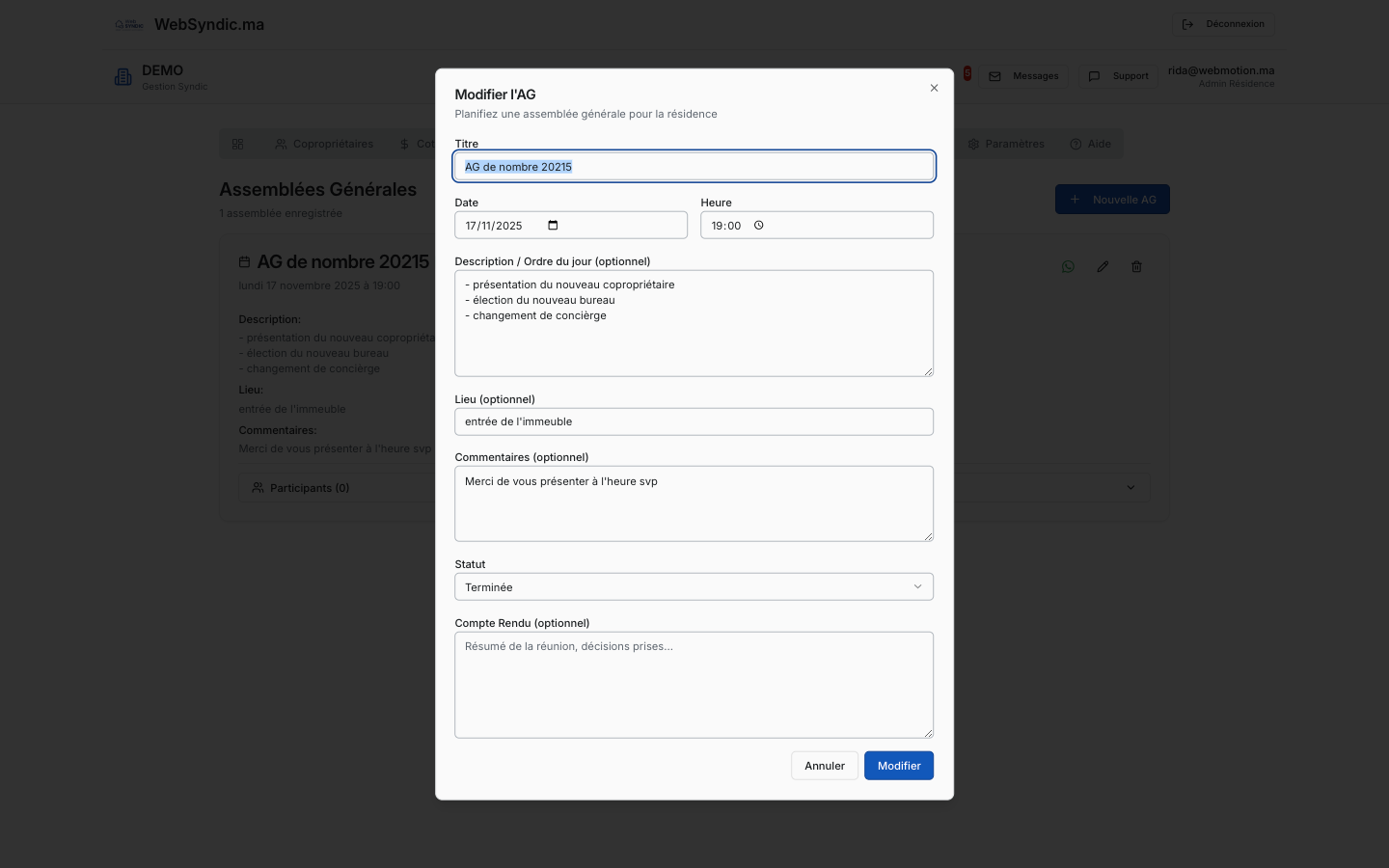Click the WhatsApp share icon on AG card
Screen dimensions: 1389x868
(1068, 267)
